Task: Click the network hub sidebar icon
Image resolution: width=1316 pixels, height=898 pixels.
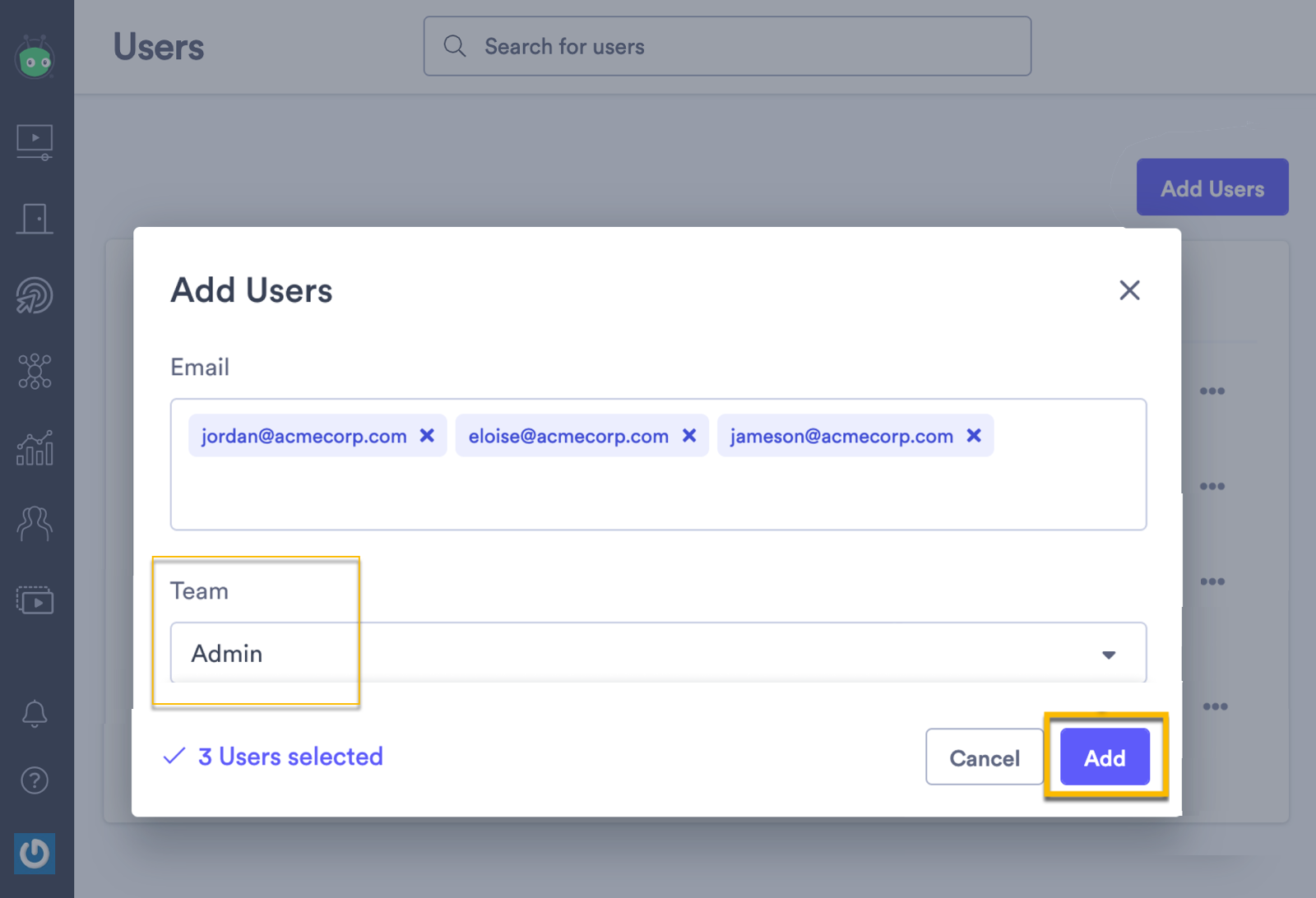Action: coord(35,371)
